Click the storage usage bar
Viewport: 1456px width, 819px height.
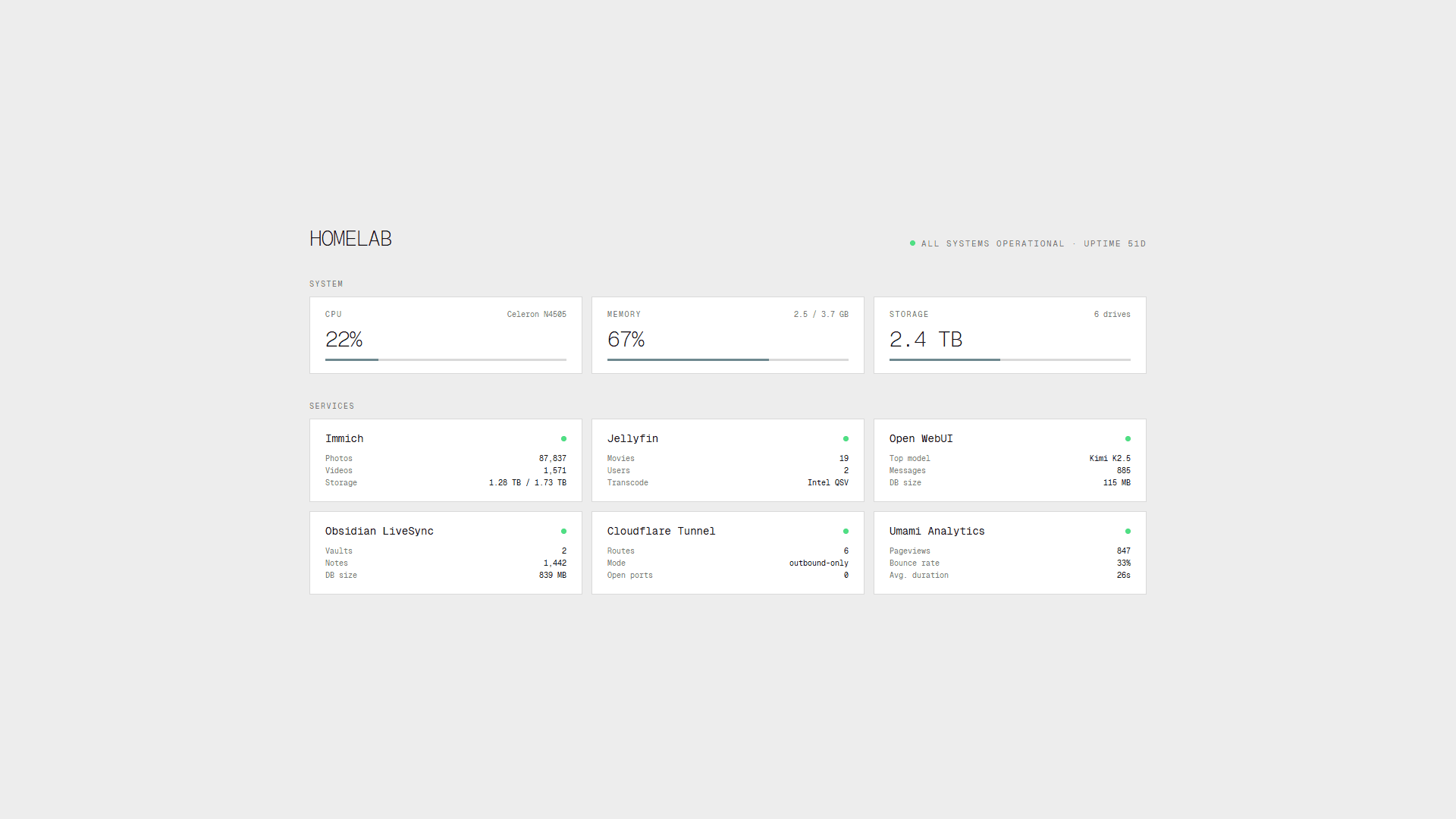point(1009,359)
